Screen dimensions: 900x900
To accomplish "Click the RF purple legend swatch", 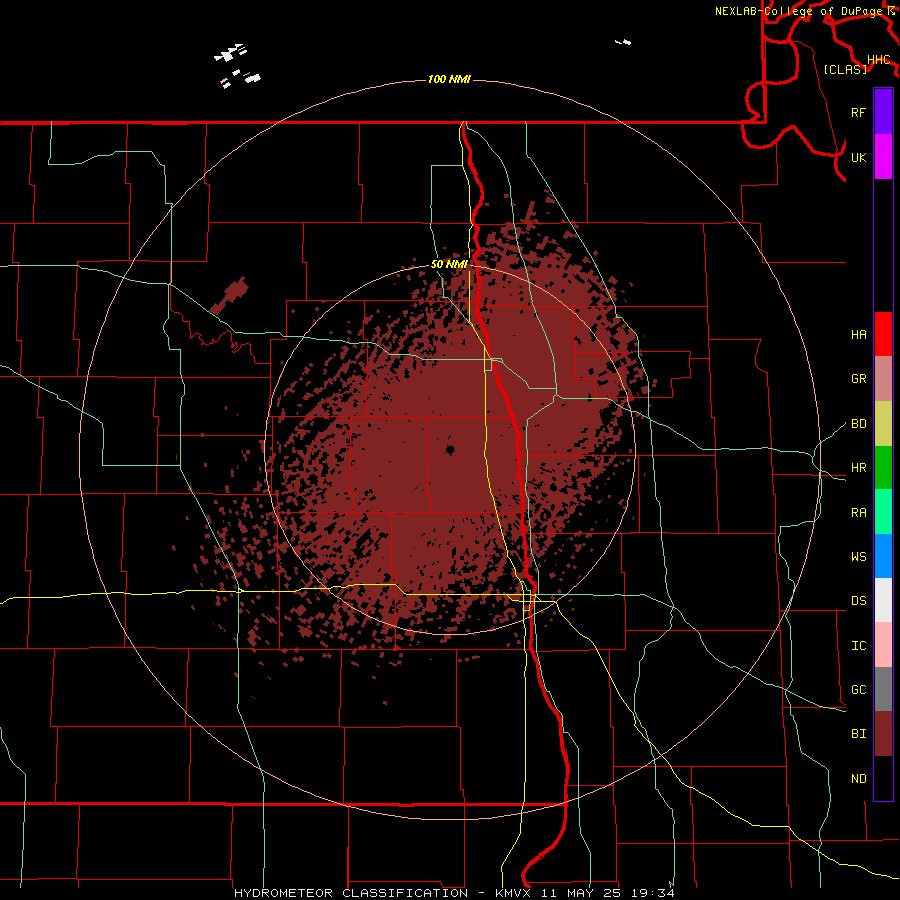I will tap(883, 112).
